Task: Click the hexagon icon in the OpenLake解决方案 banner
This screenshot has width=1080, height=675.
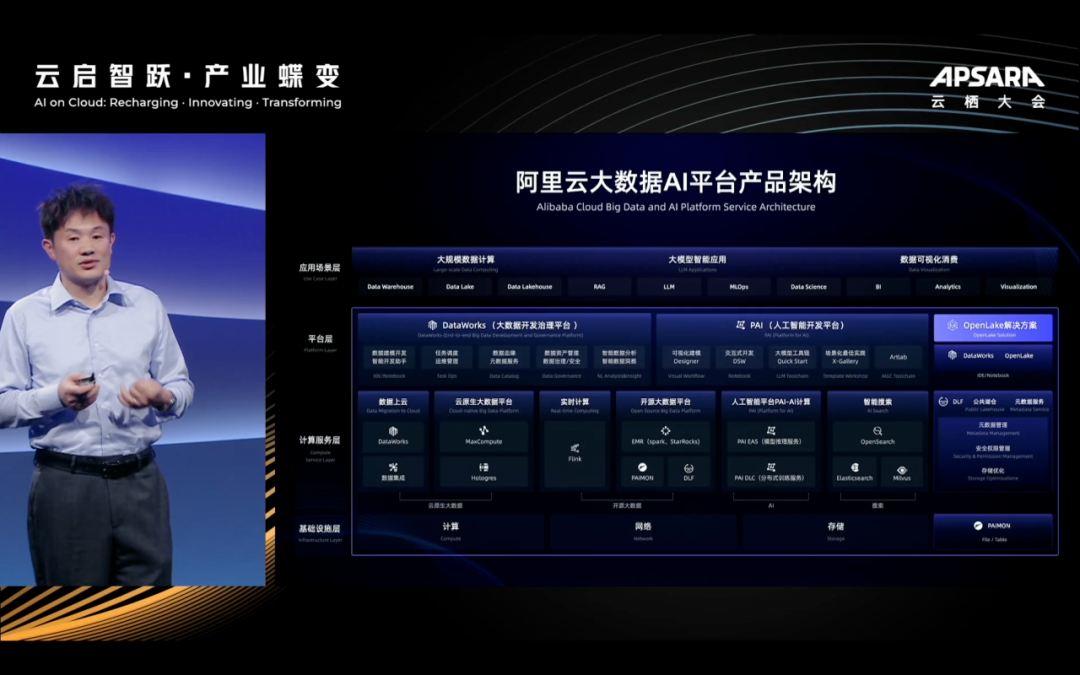Action: 953,325
